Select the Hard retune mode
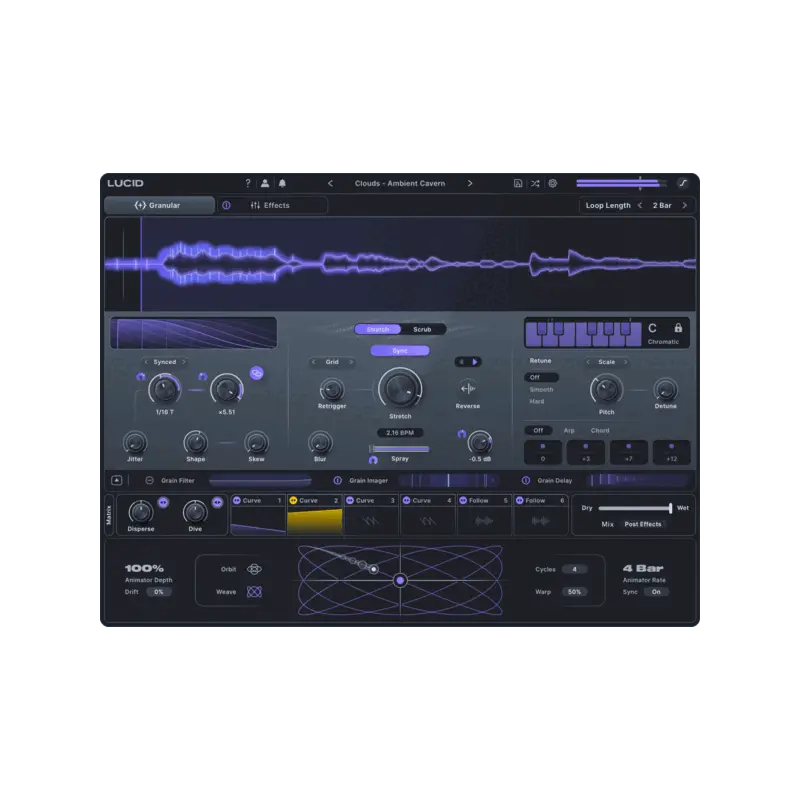The height and width of the screenshot is (800, 800). tap(537, 402)
